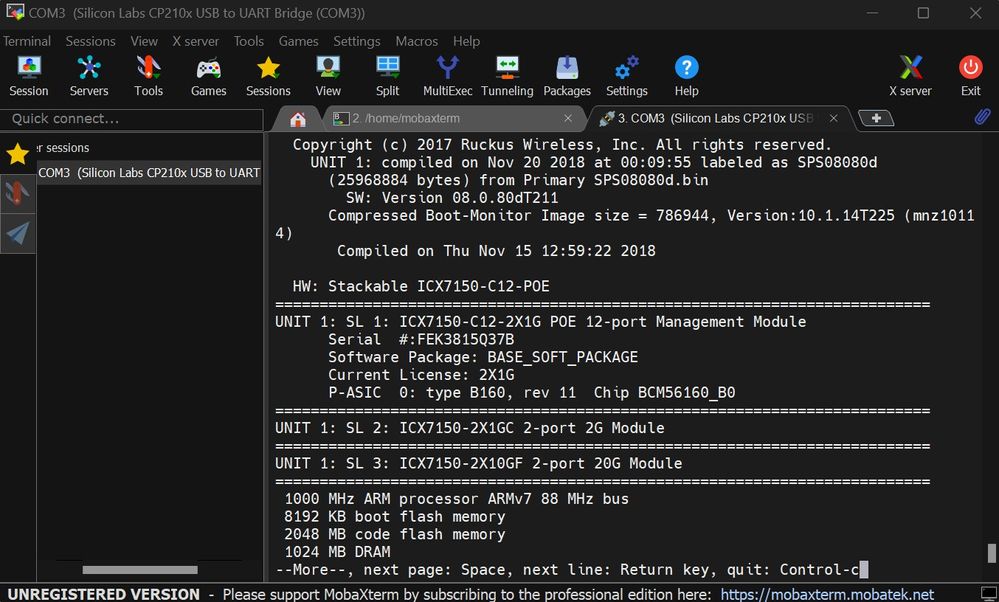Open the X server menu
Image resolution: width=999 pixels, height=602 pixels.
196,41
